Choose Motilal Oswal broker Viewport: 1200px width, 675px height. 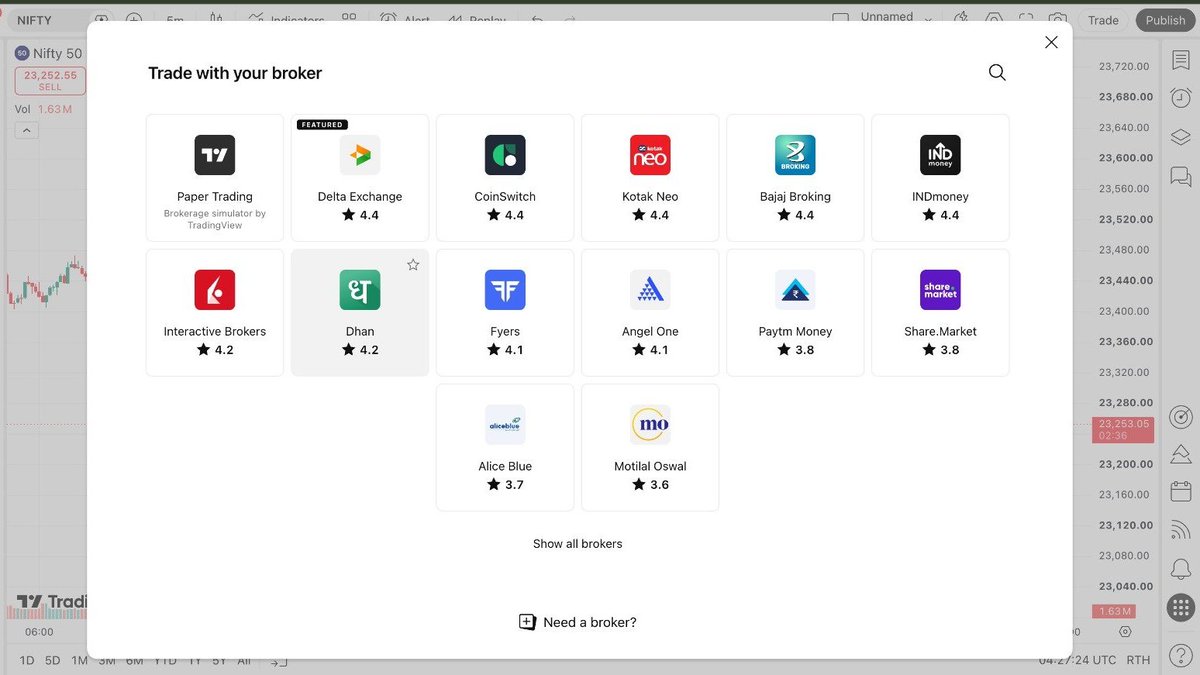(650, 448)
